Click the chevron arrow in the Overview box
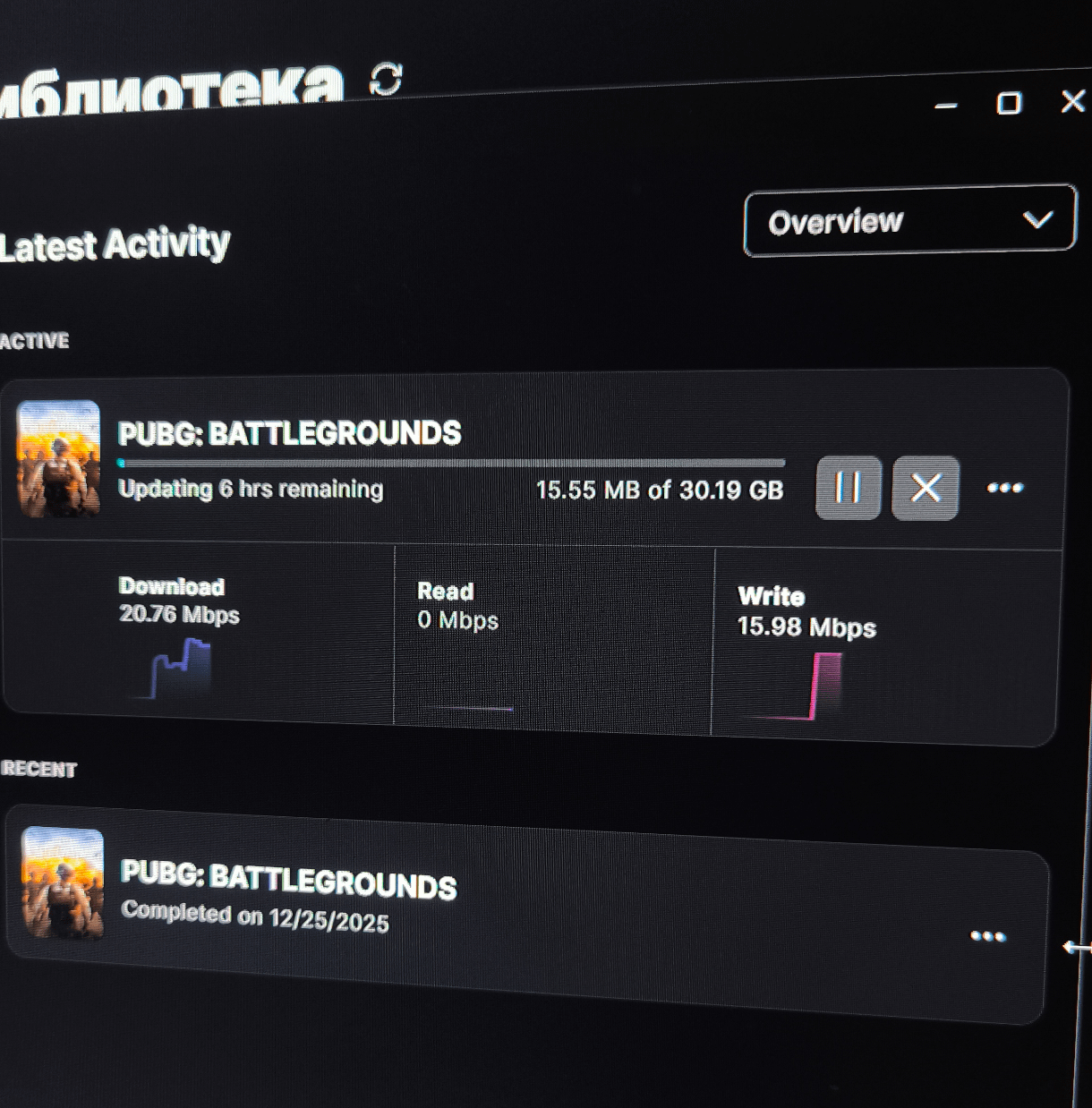The height and width of the screenshot is (1108, 1092). point(1037,219)
